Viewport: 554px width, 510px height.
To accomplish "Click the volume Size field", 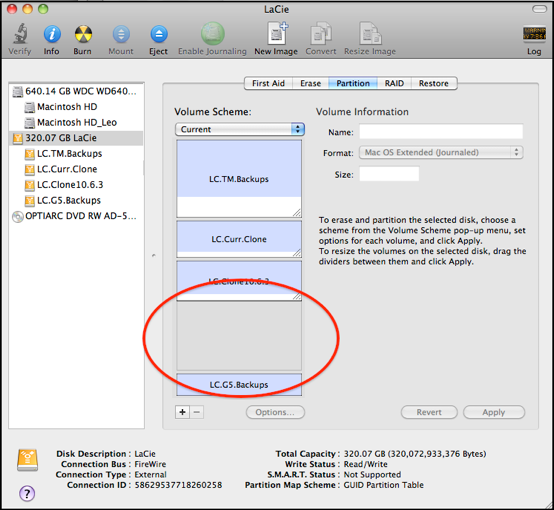I will pos(389,174).
